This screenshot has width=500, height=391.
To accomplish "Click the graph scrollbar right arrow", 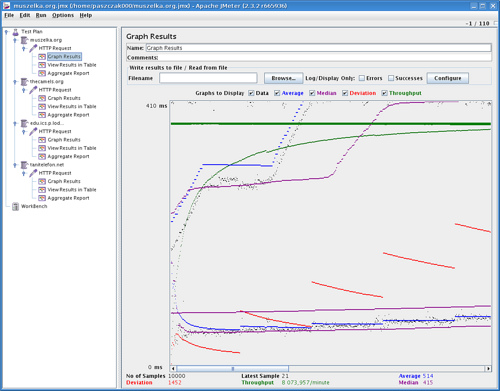I will click(x=488, y=369).
